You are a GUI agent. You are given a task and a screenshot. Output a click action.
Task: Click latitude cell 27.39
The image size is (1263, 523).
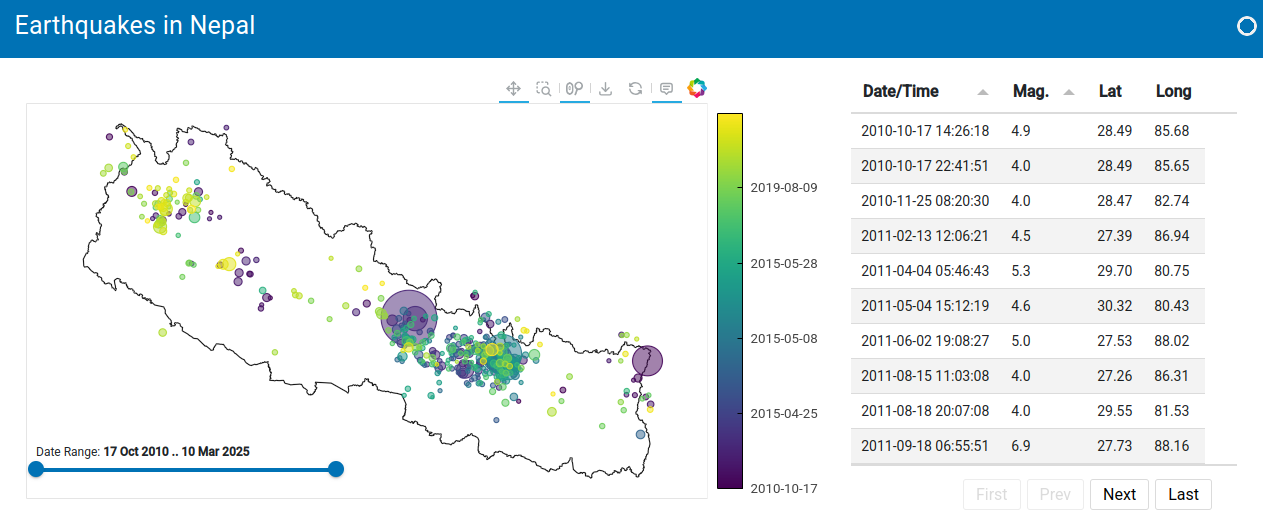point(1114,236)
